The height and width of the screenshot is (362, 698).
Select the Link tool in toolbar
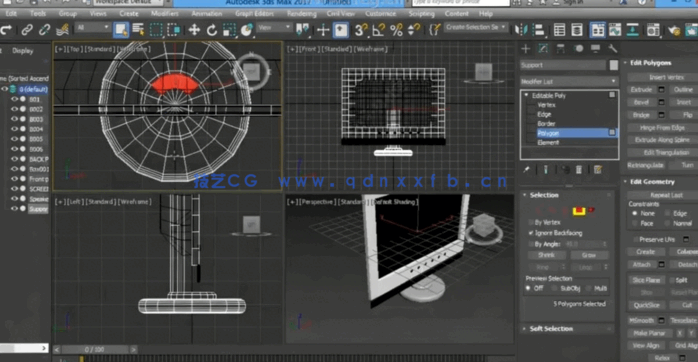point(27,30)
